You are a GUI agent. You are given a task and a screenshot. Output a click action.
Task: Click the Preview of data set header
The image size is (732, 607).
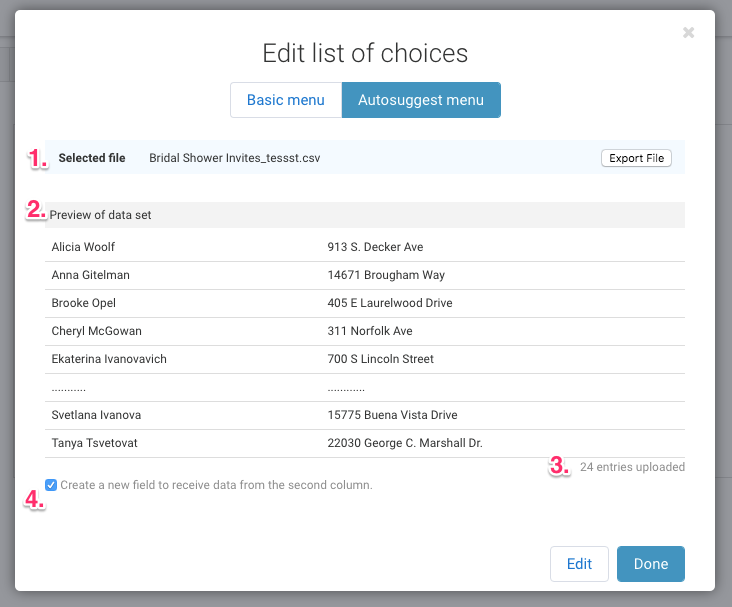[101, 215]
